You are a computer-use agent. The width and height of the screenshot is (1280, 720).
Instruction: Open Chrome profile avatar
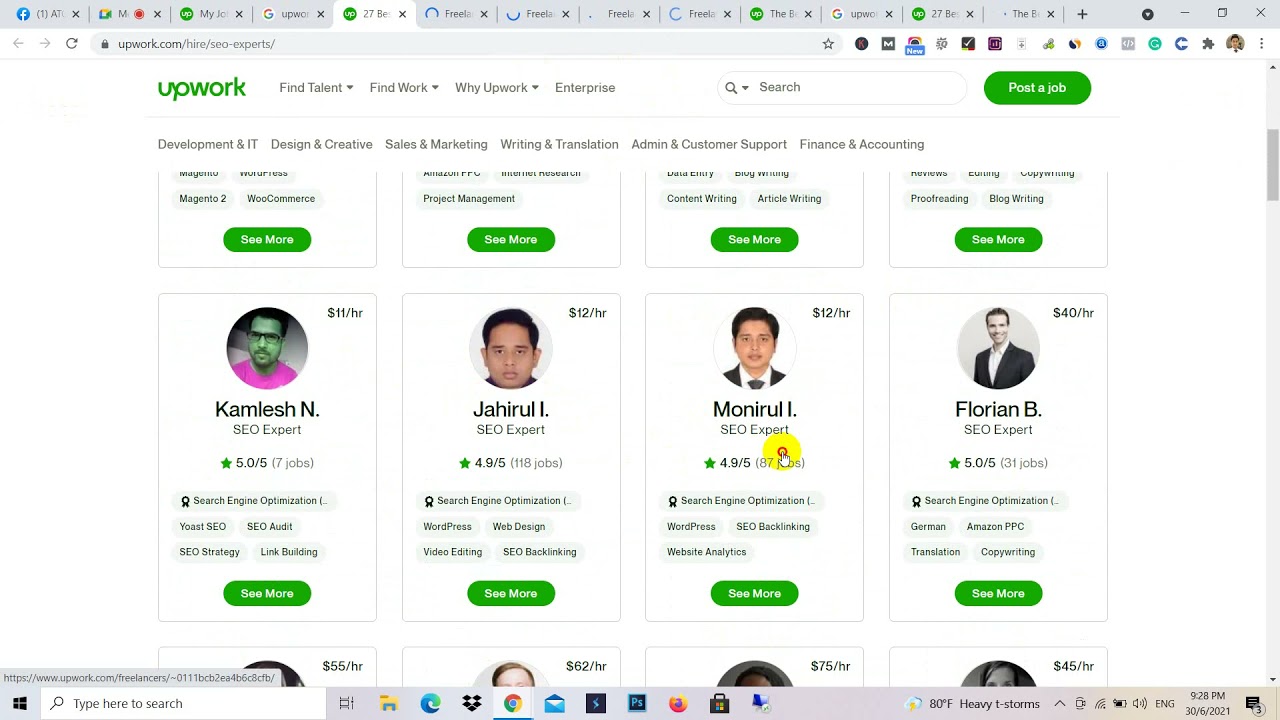point(1235,44)
